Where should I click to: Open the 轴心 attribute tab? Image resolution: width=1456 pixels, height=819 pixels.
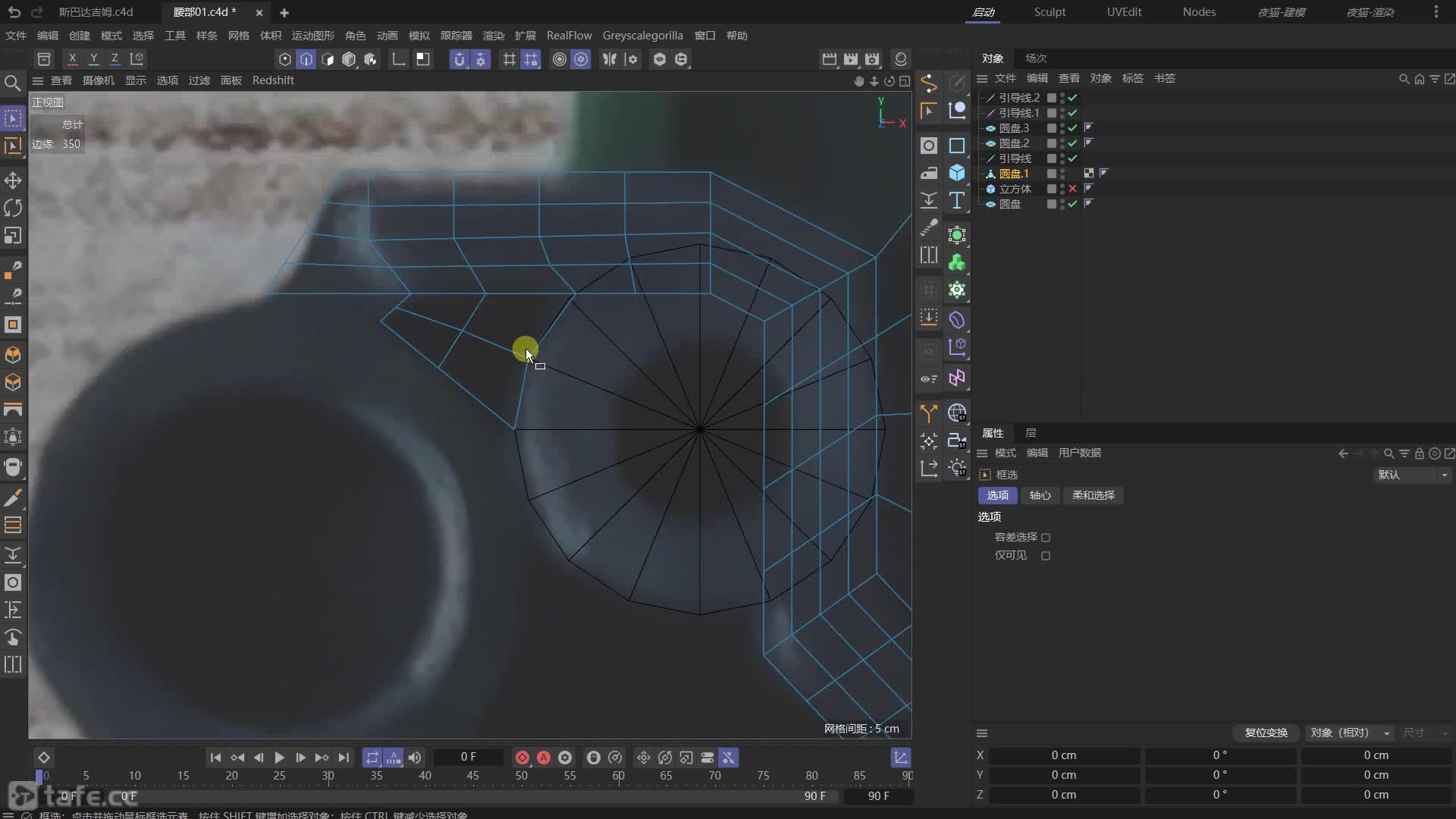[x=1040, y=495]
